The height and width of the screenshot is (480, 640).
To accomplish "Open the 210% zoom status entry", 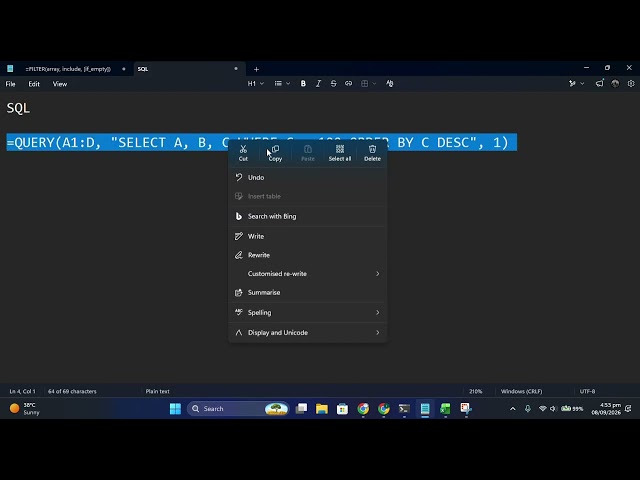I will 476,391.
